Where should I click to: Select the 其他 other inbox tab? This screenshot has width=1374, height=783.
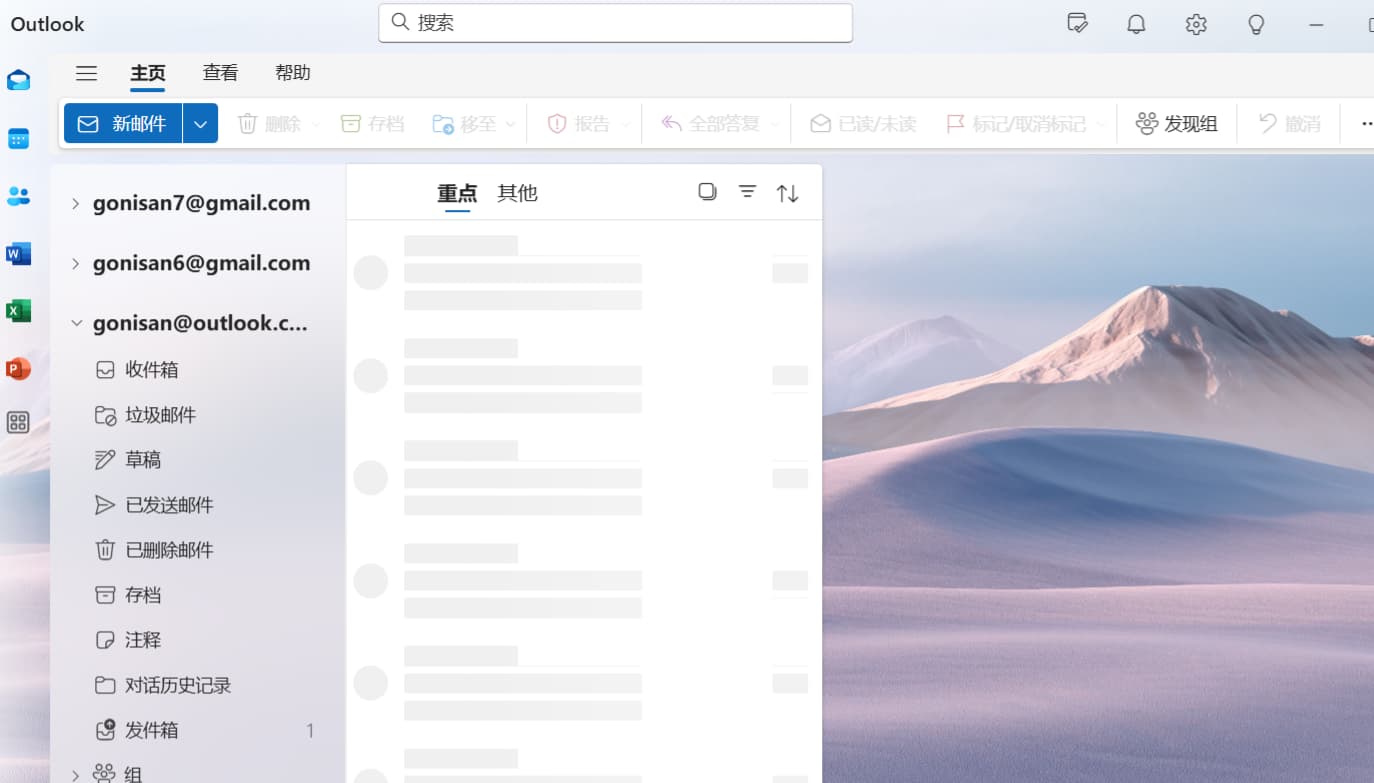517,193
